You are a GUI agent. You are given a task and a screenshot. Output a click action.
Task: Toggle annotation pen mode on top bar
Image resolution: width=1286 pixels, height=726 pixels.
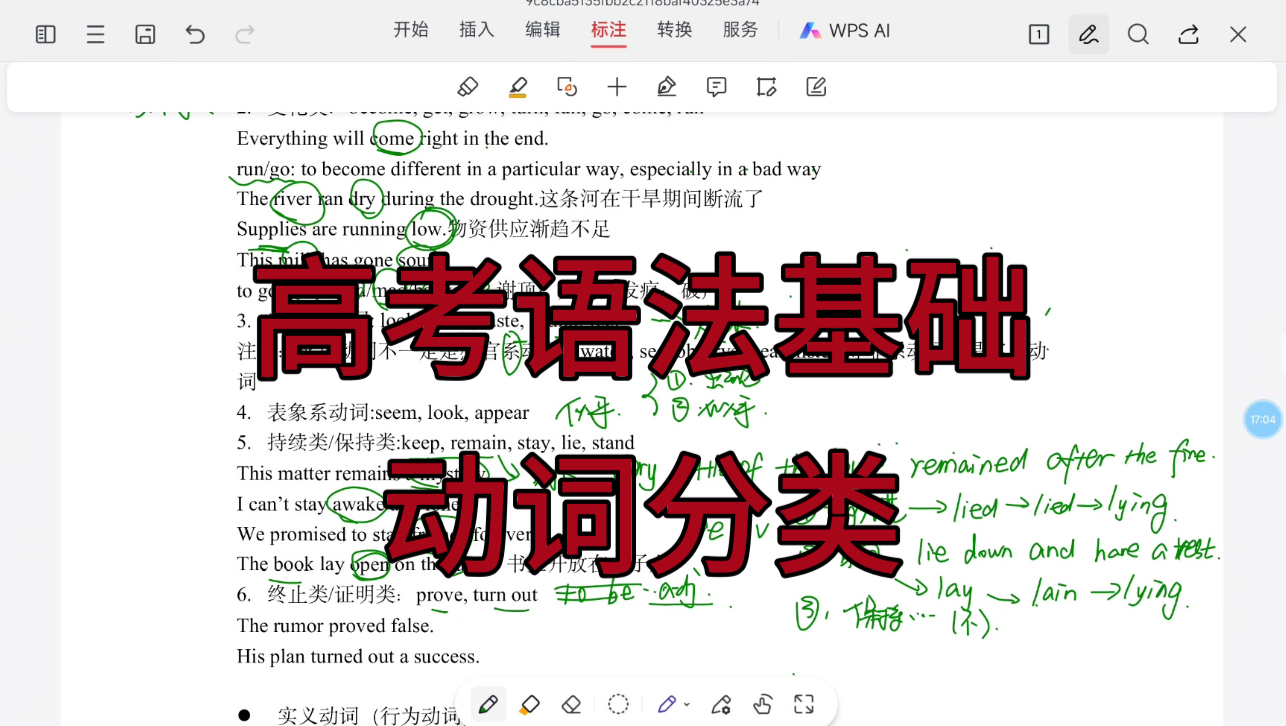pos(1088,33)
